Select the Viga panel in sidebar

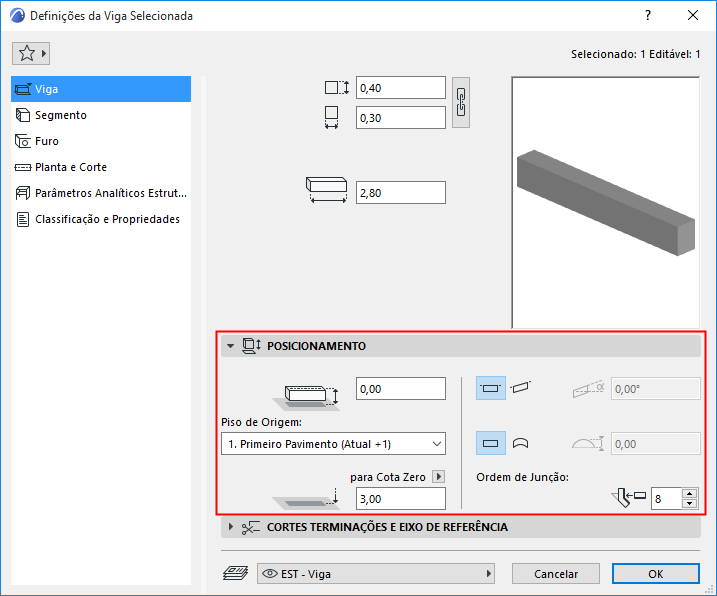[x=101, y=89]
